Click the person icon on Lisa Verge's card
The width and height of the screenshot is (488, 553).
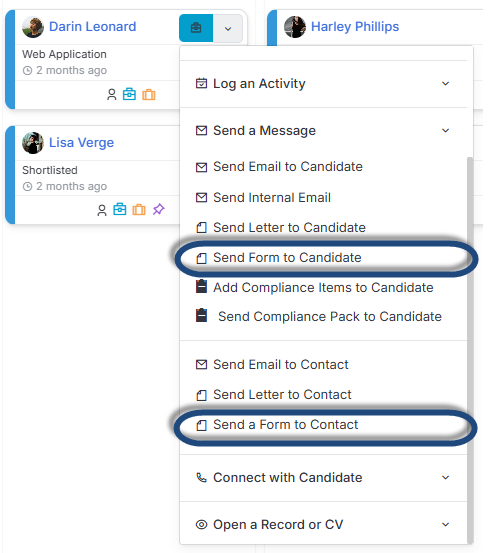coord(102,210)
